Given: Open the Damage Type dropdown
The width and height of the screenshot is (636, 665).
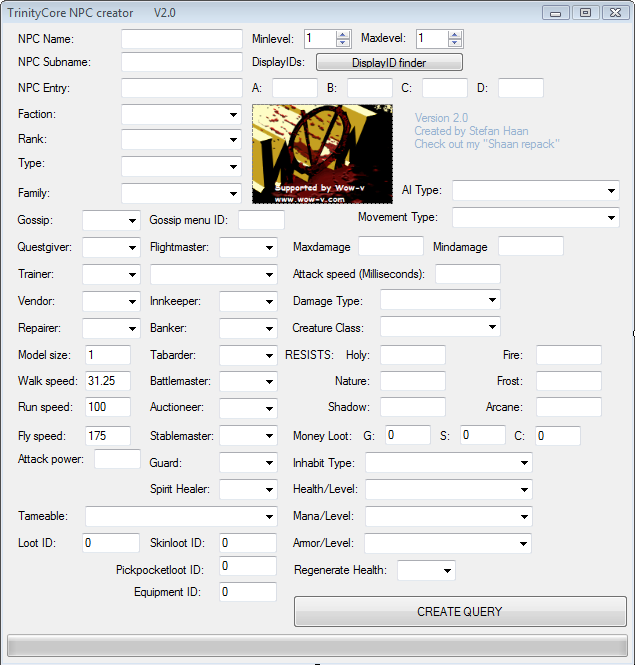Looking at the screenshot, I should tap(440, 300).
